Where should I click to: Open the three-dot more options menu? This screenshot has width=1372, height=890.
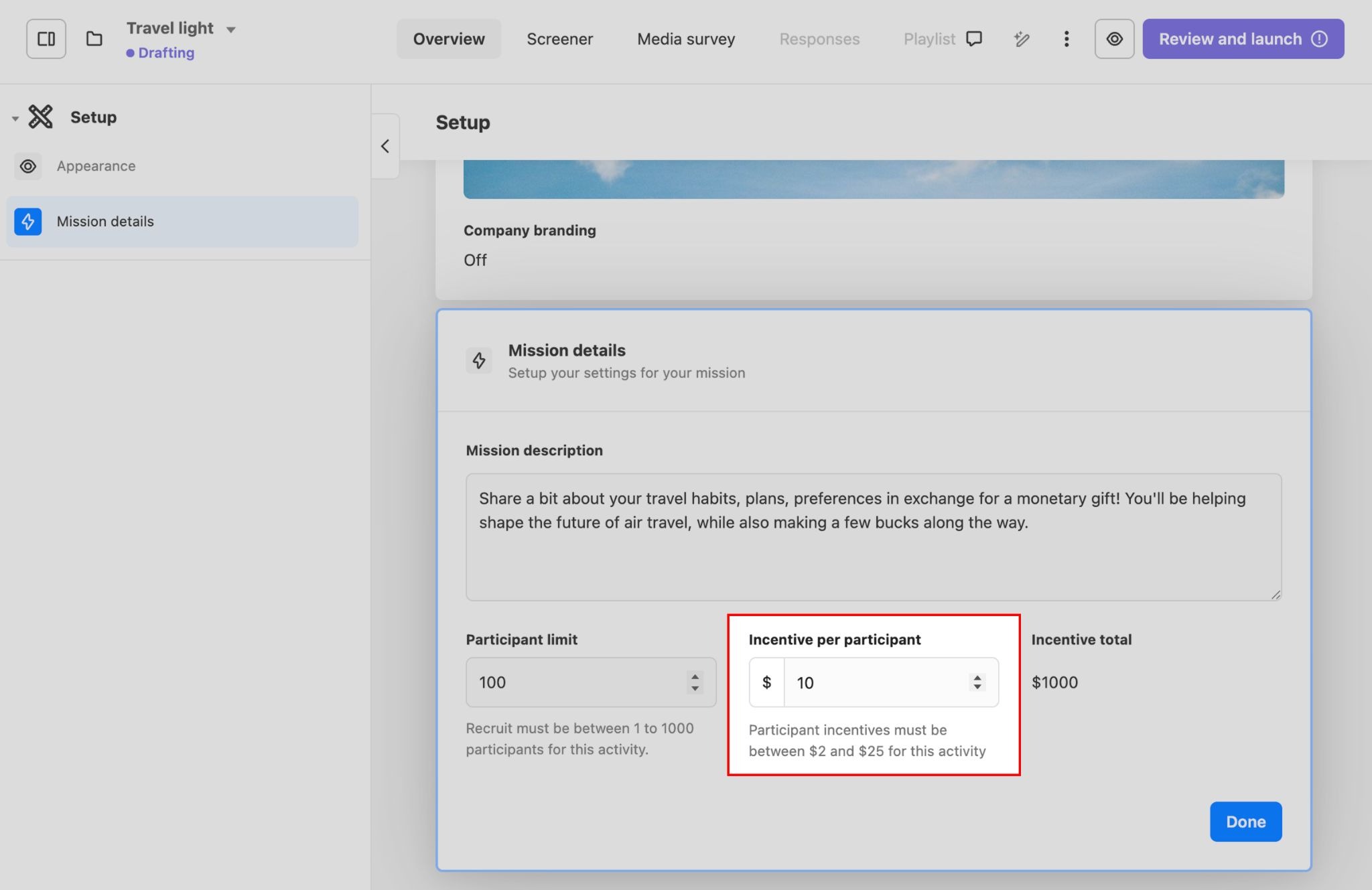tap(1066, 39)
